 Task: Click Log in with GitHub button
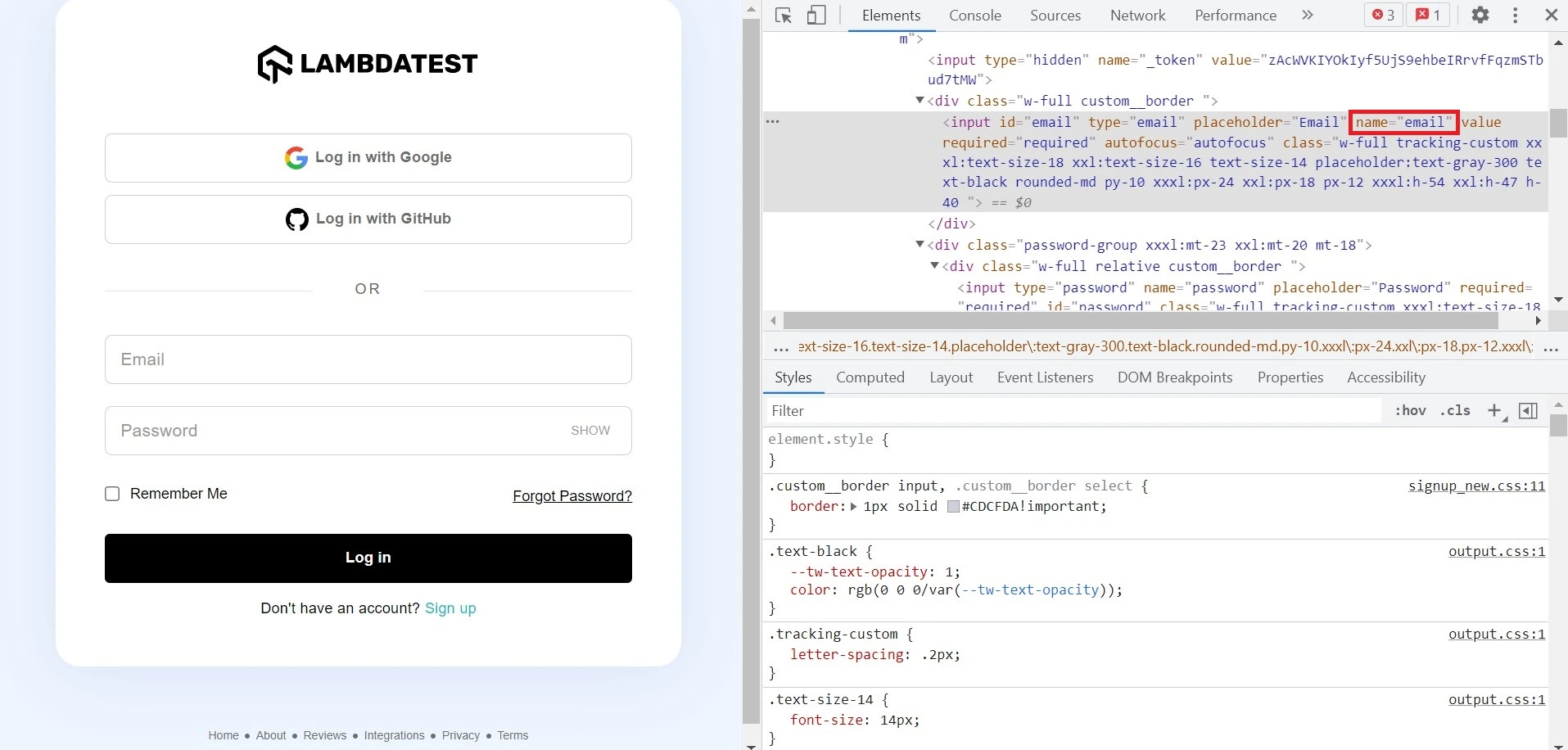[x=368, y=219]
